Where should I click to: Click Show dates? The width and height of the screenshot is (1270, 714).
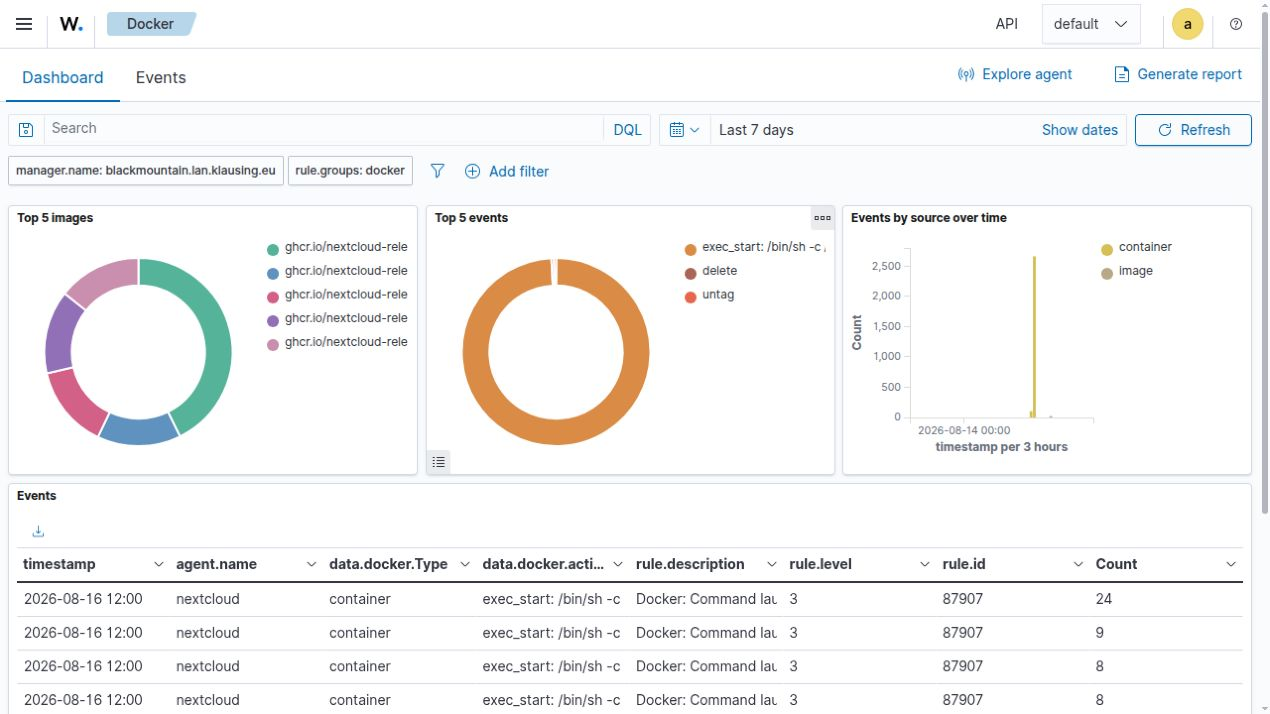coord(1080,130)
